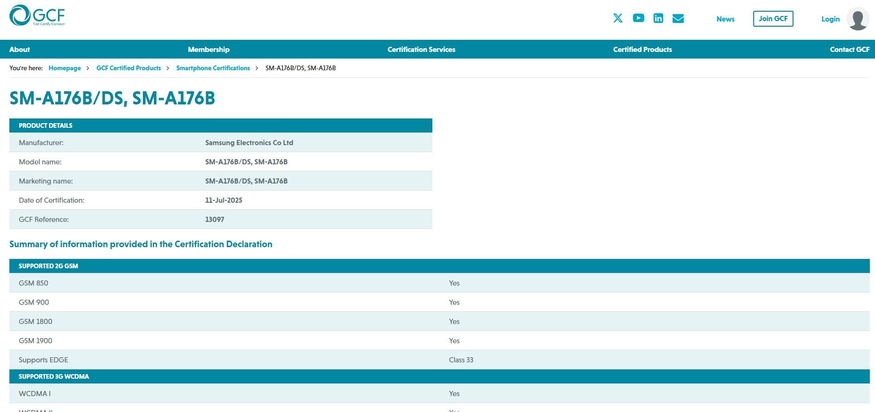The height and width of the screenshot is (412, 875).
Task: Click the Join GCF button
Action: tap(773, 18)
